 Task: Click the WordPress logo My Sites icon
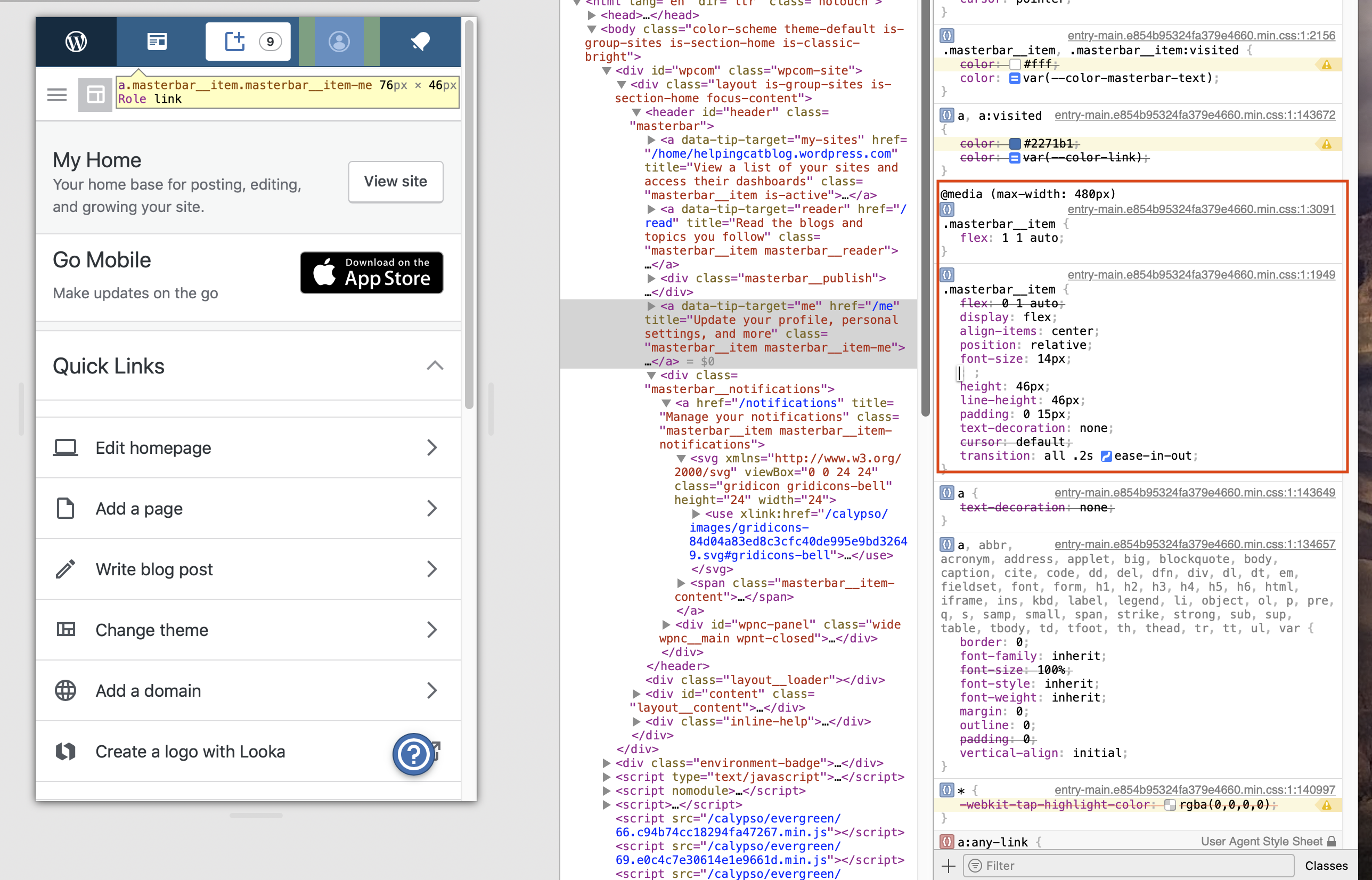coord(76,42)
